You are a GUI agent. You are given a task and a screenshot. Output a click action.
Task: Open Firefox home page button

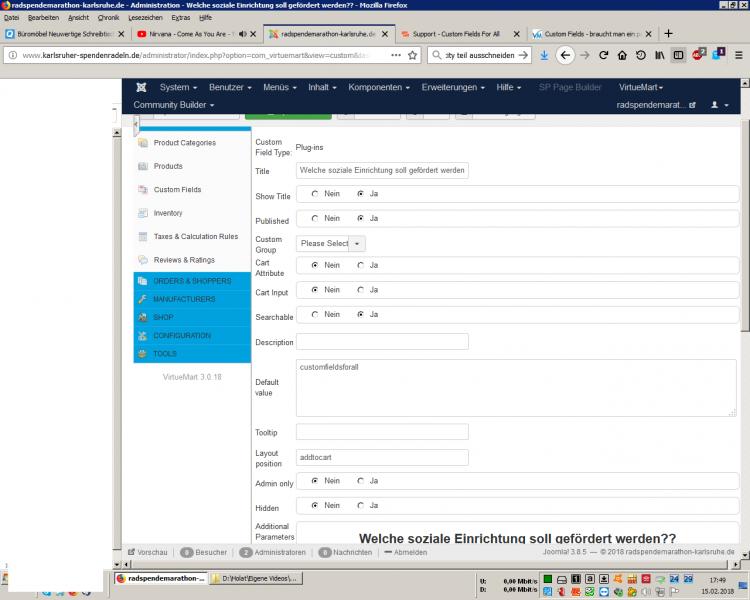tap(621, 55)
